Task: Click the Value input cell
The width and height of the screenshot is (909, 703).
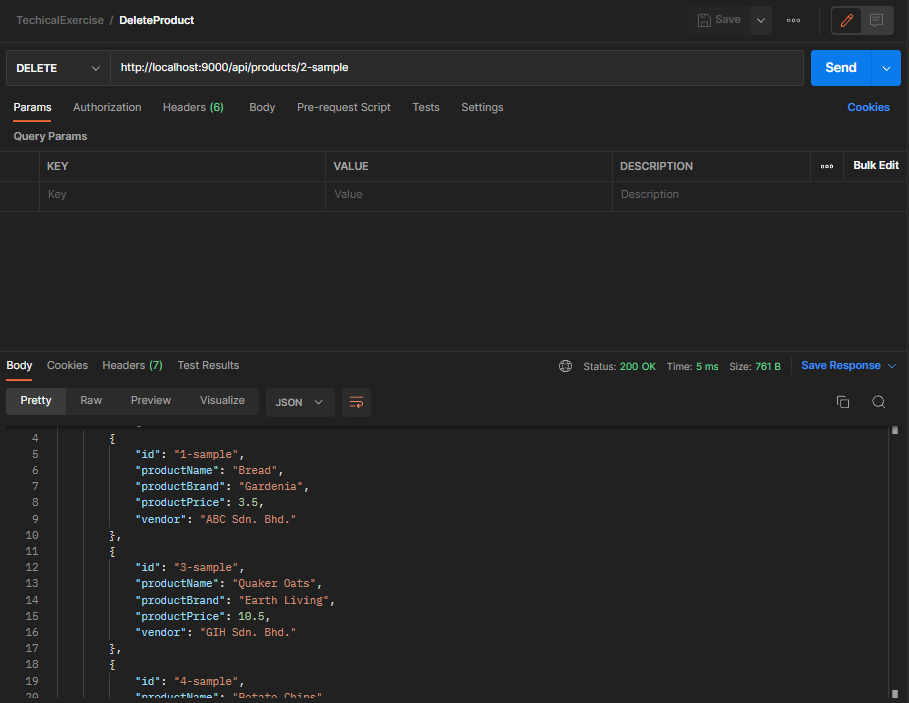Action: 468,195
